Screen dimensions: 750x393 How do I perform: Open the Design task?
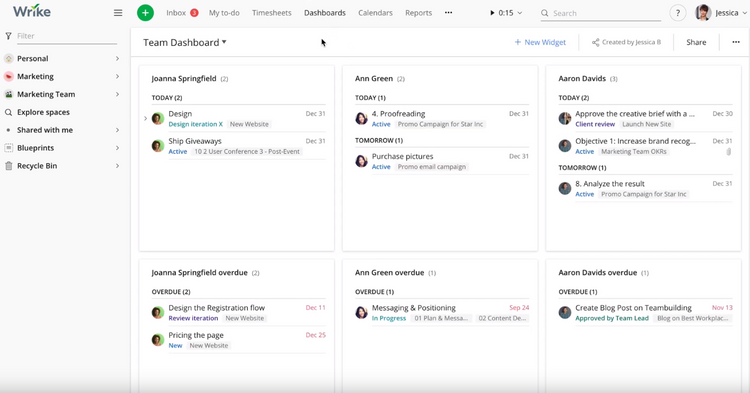pos(180,114)
